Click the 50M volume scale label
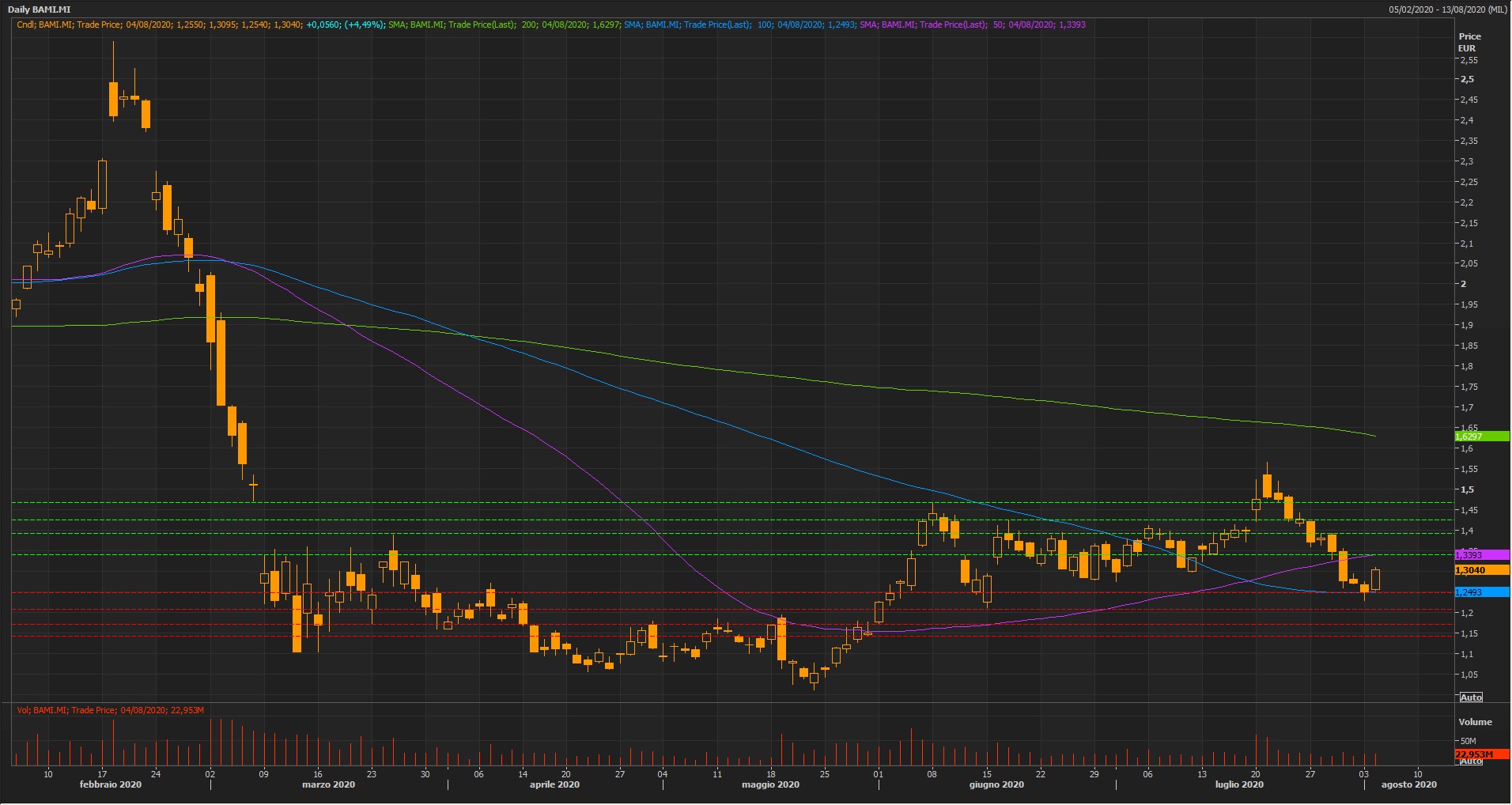1512x805 pixels. click(1469, 741)
